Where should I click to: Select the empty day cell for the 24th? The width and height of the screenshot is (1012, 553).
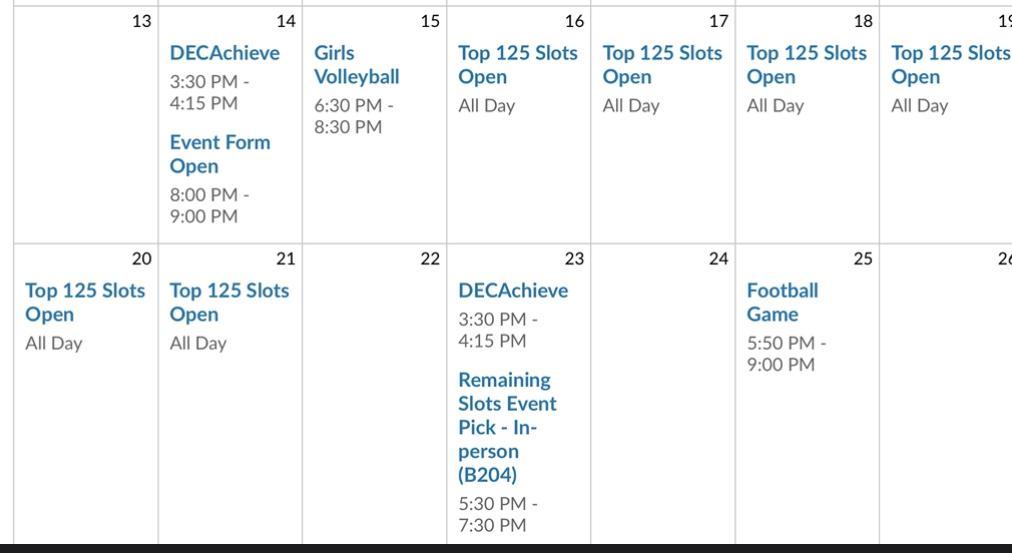click(662, 400)
